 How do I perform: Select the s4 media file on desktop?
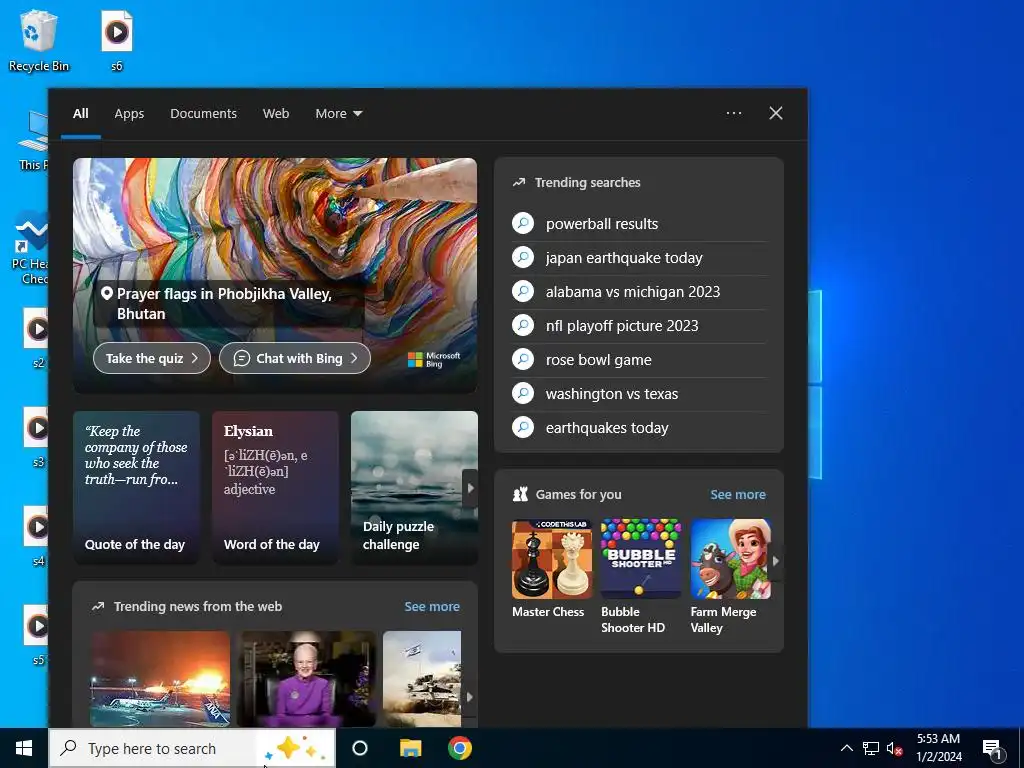point(37,536)
